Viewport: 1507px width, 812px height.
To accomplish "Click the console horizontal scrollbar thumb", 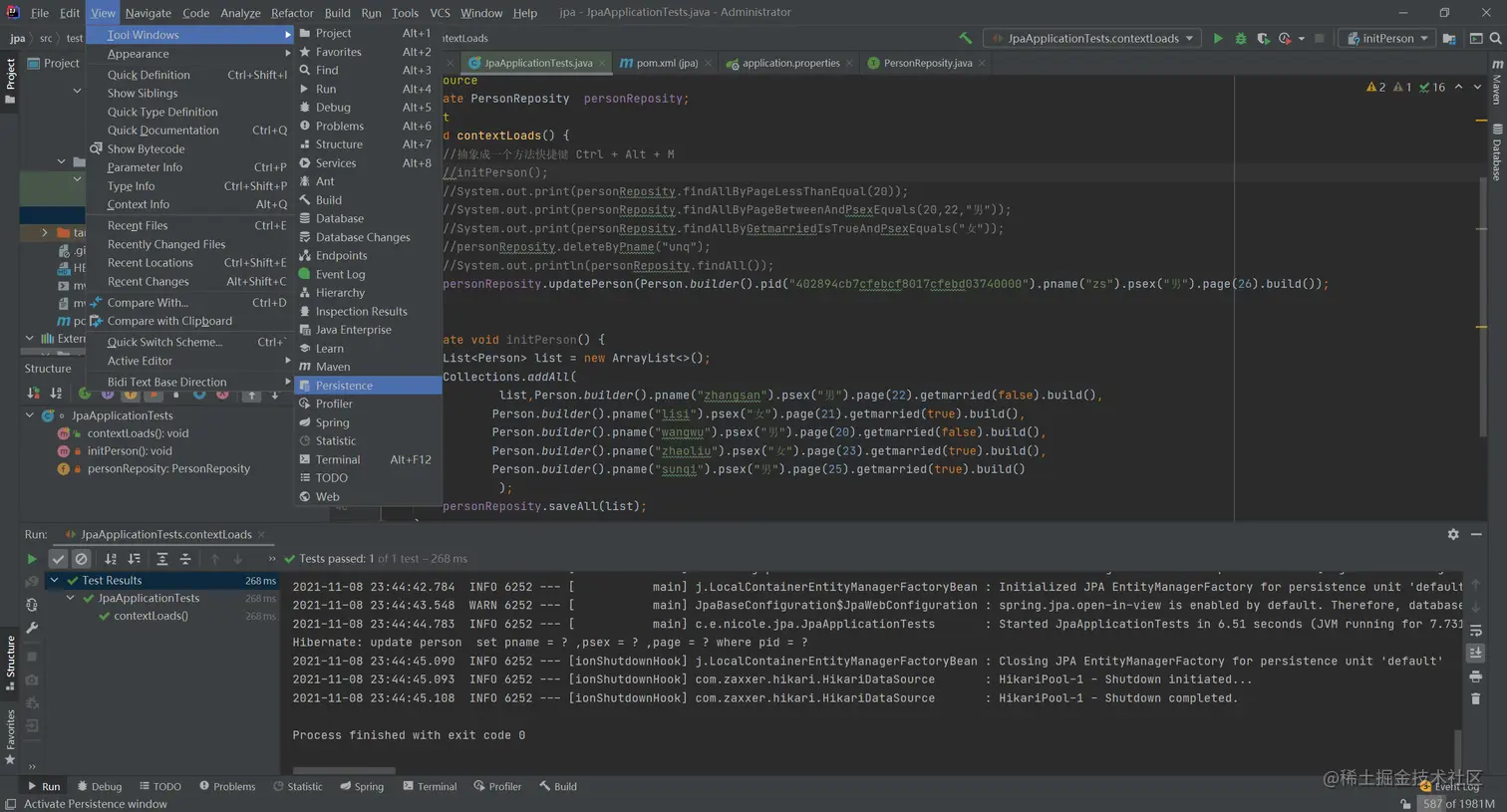I will click(344, 770).
